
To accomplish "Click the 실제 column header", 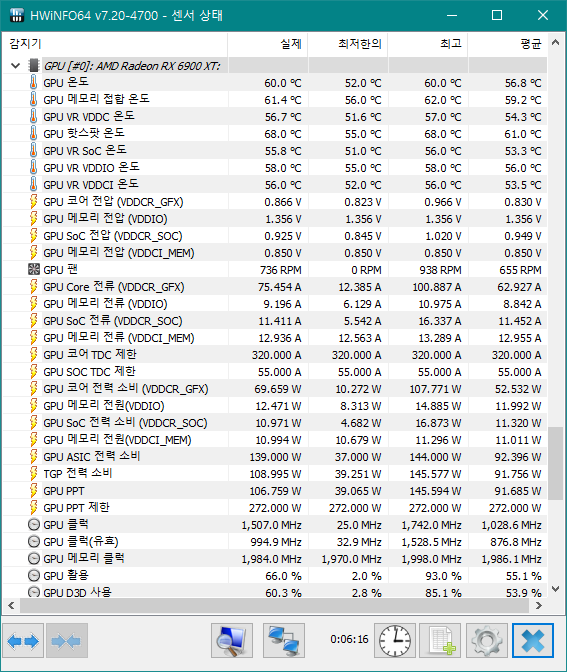I will (267, 43).
